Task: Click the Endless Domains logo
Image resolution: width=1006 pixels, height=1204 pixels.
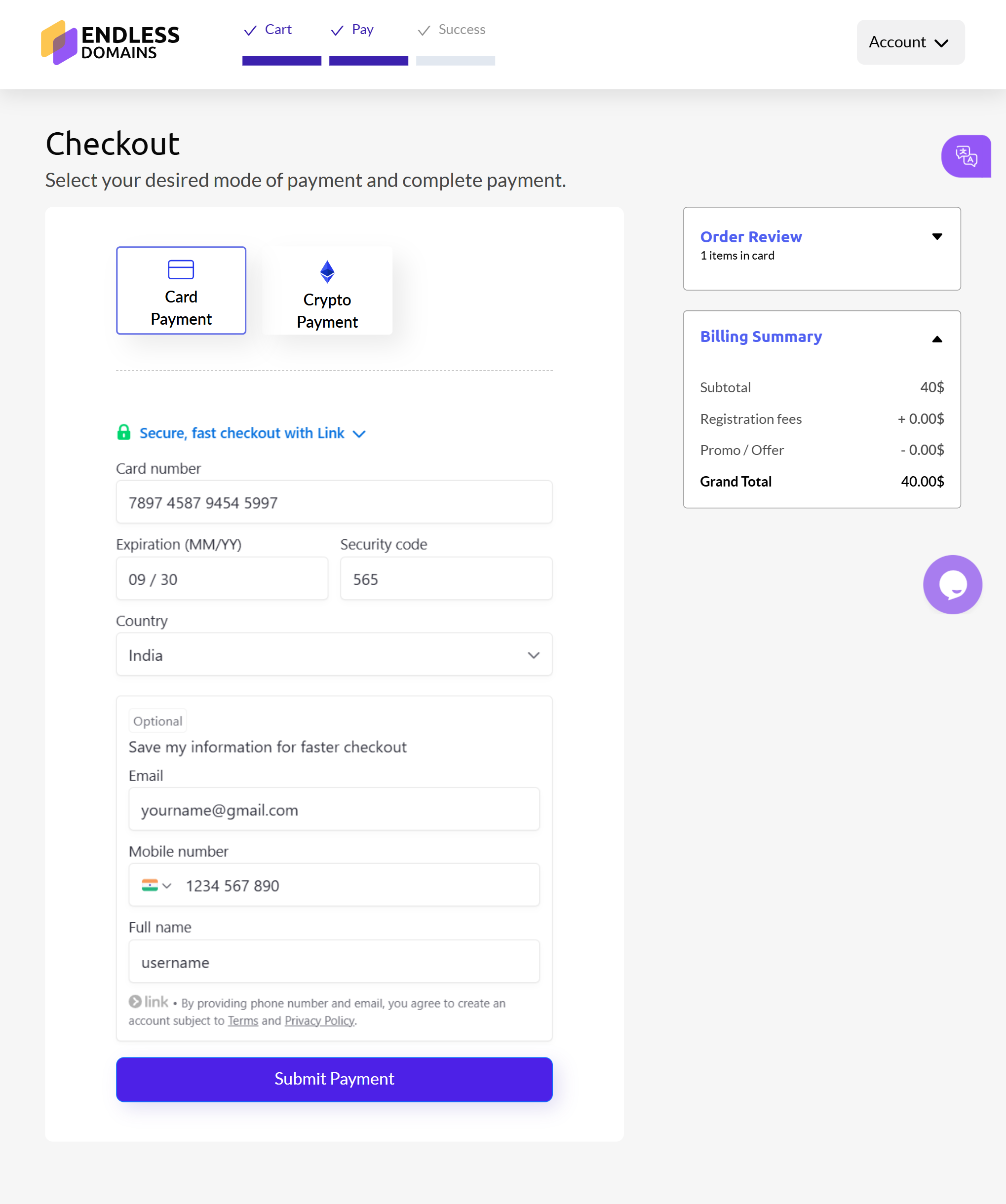Action: (110, 42)
